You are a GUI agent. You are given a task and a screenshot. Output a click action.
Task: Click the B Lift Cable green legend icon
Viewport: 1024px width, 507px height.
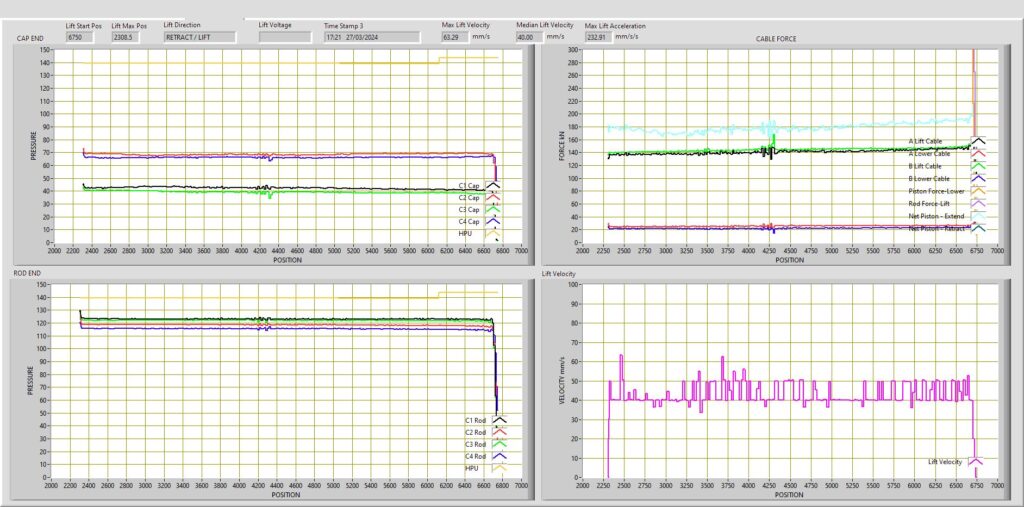point(977,166)
